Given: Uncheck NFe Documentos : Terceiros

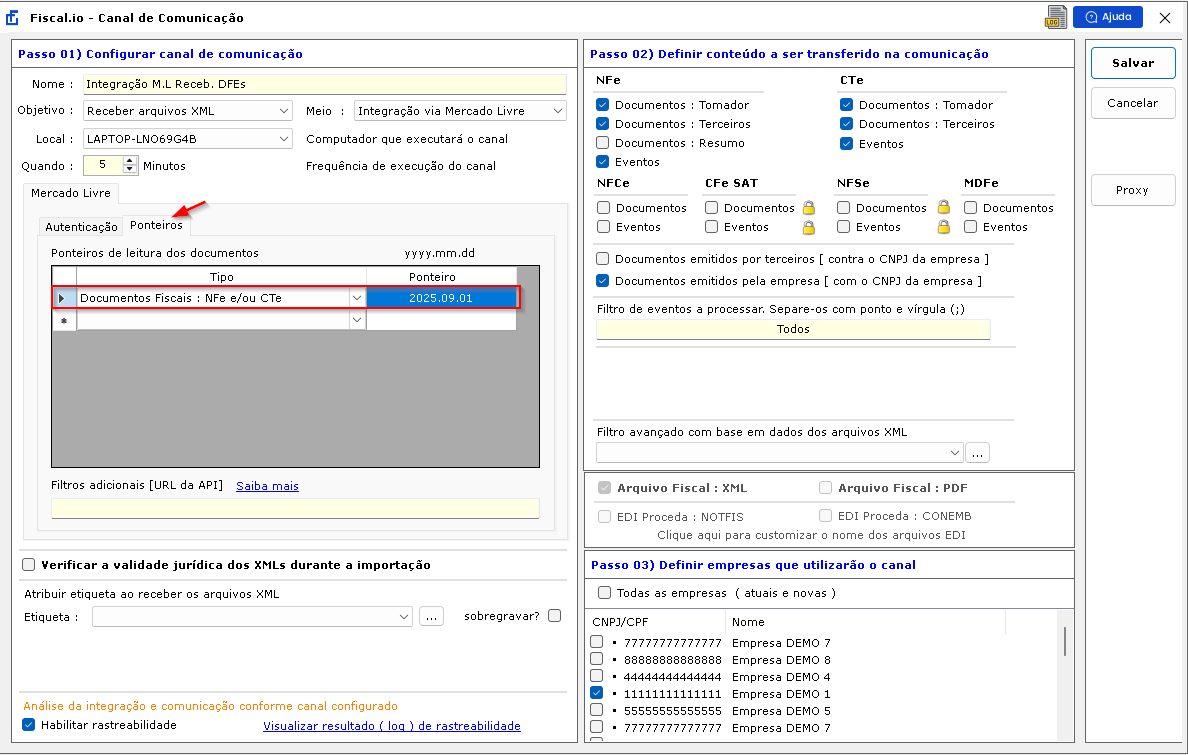Looking at the screenshot, I should click(602, 124).
